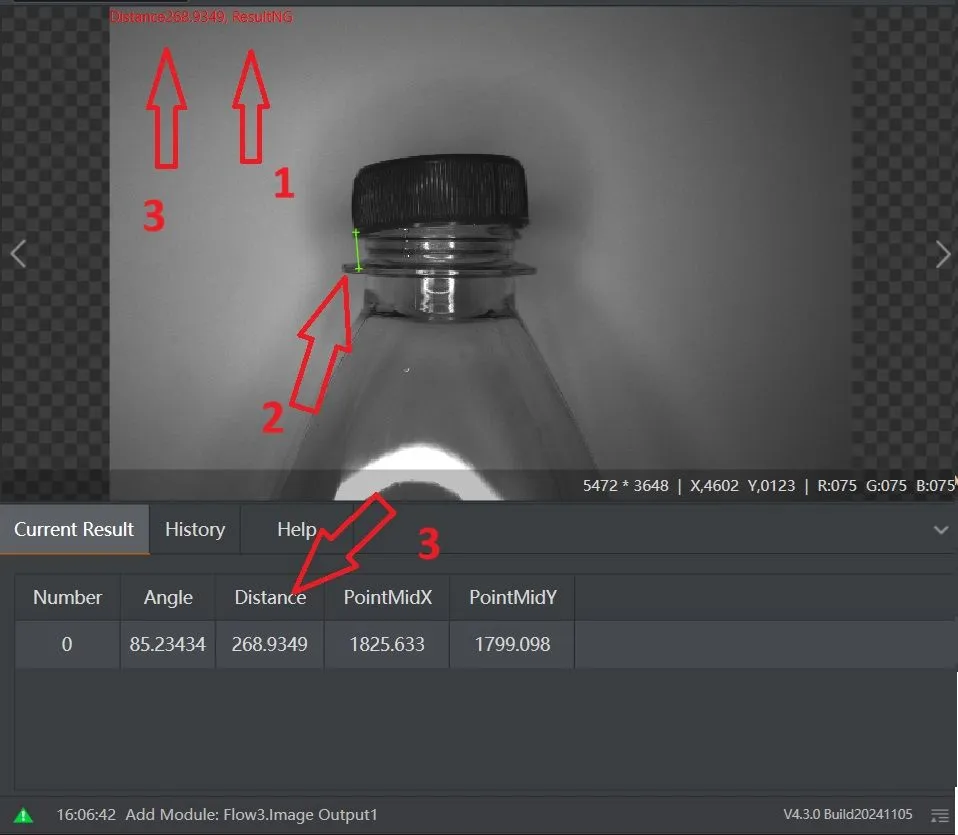
Task: Select result row number 0
Action: coord(67,644)
